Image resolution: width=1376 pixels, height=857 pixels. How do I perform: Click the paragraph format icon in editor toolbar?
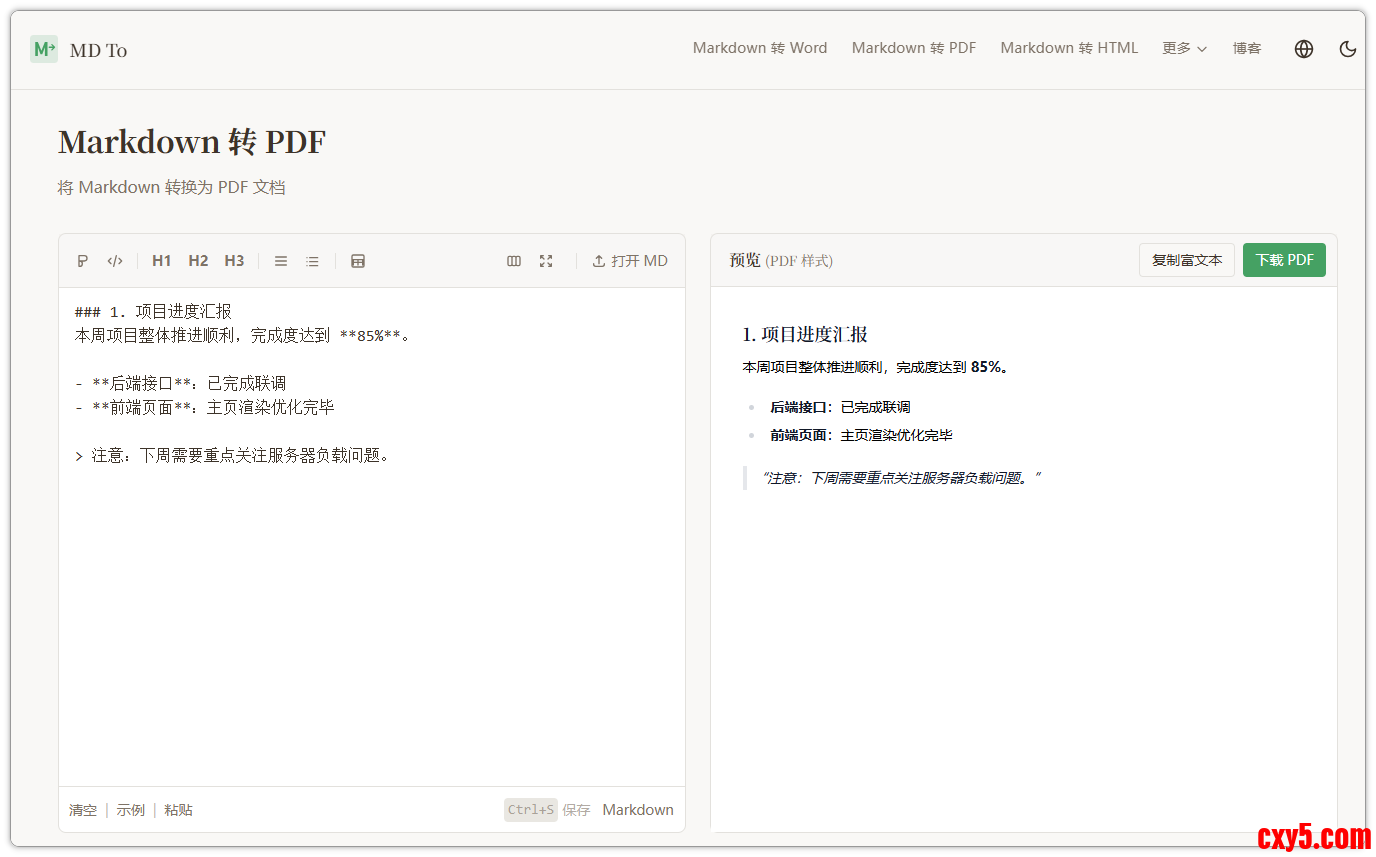[x=83, y=261]
